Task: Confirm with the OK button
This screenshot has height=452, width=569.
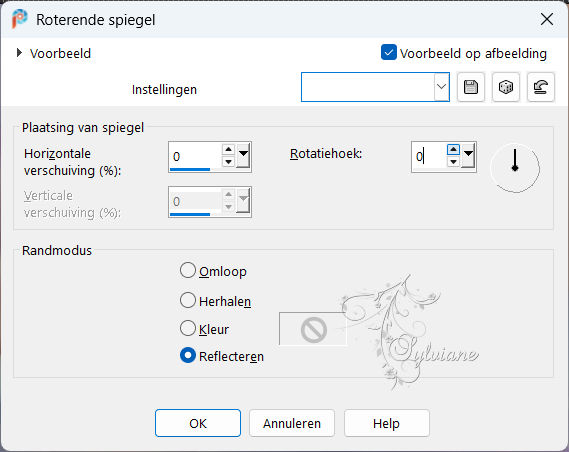Action: (198, 423)
